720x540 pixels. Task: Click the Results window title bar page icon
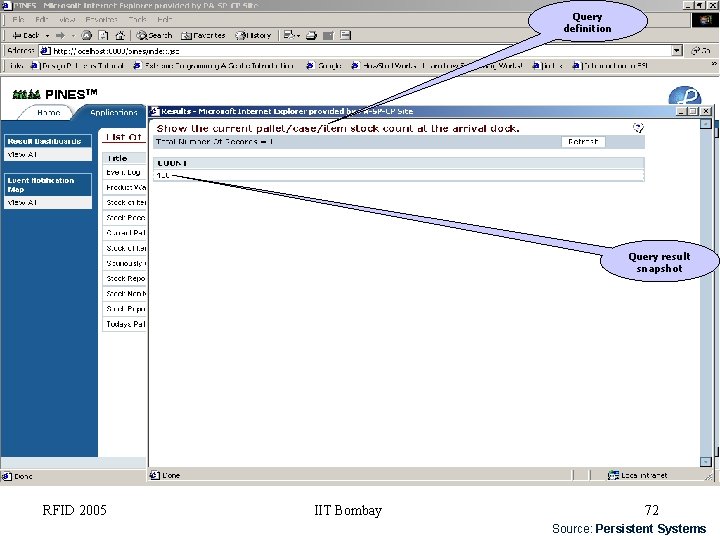click(x=155, y=111)
